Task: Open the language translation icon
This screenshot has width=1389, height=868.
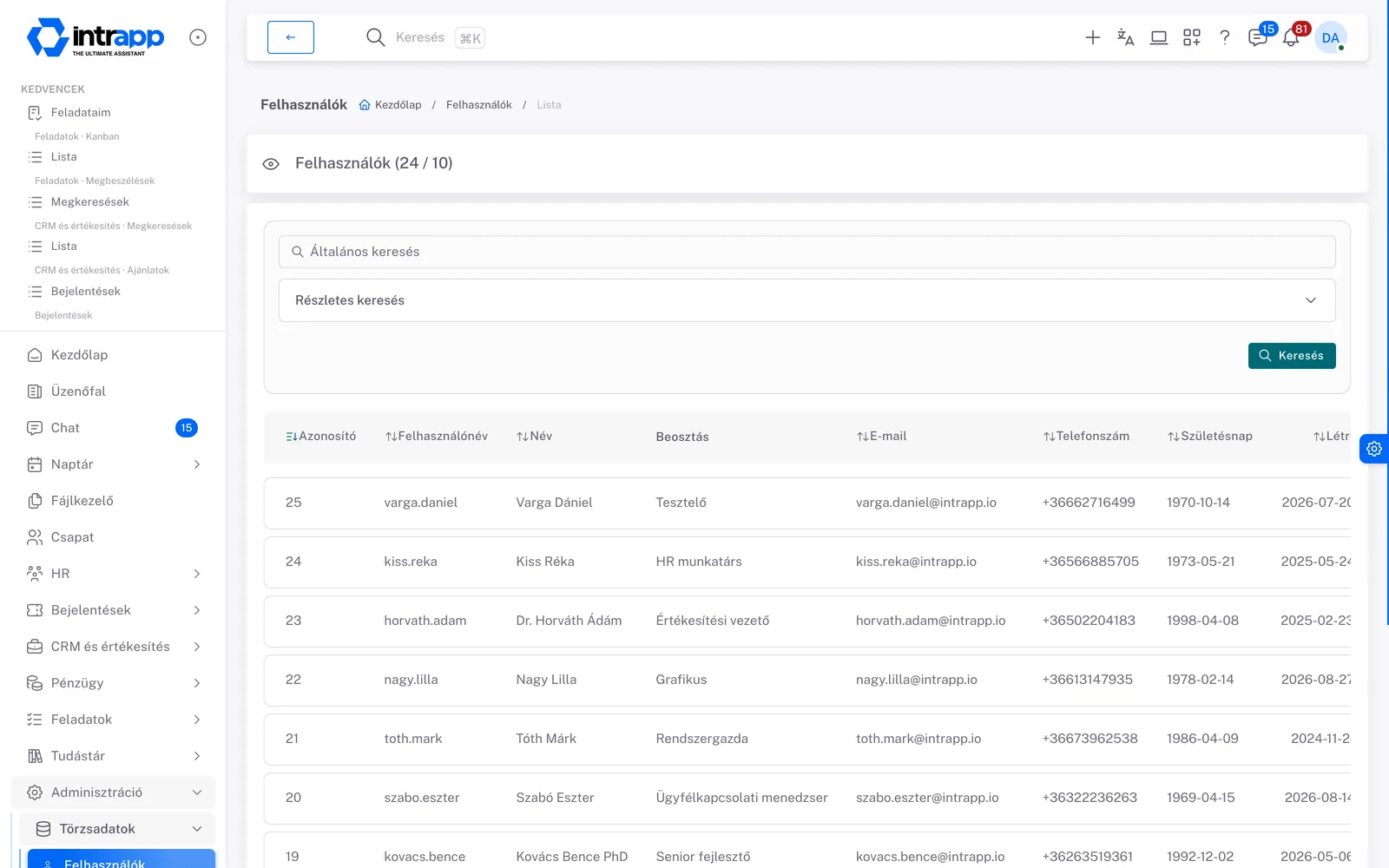Action: click(1126, 37)
